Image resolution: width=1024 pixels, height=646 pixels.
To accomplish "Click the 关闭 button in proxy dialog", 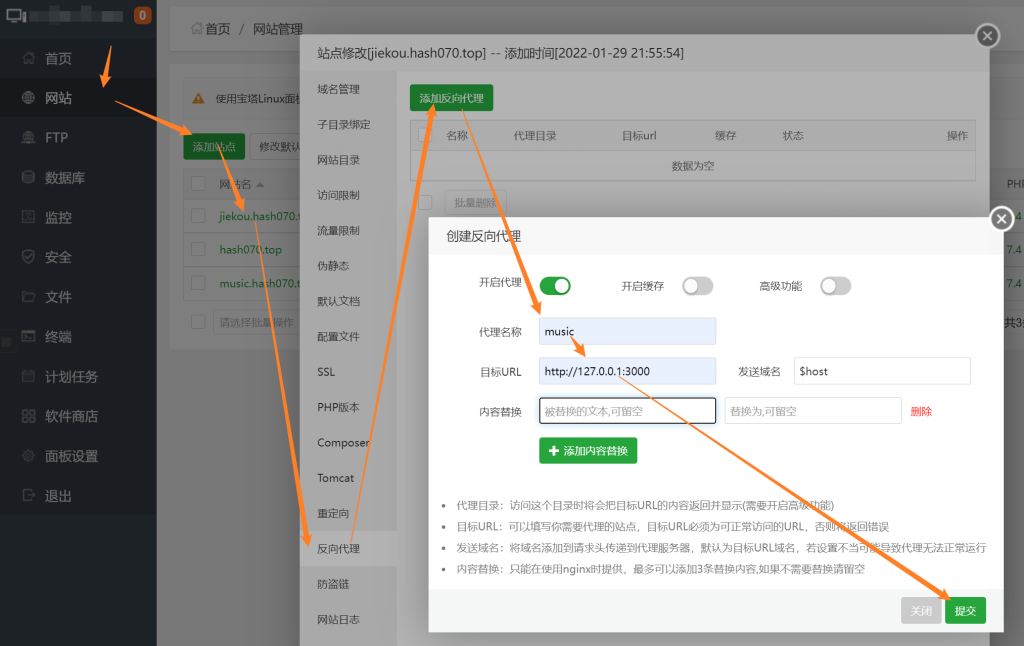I will pos(921,611).
